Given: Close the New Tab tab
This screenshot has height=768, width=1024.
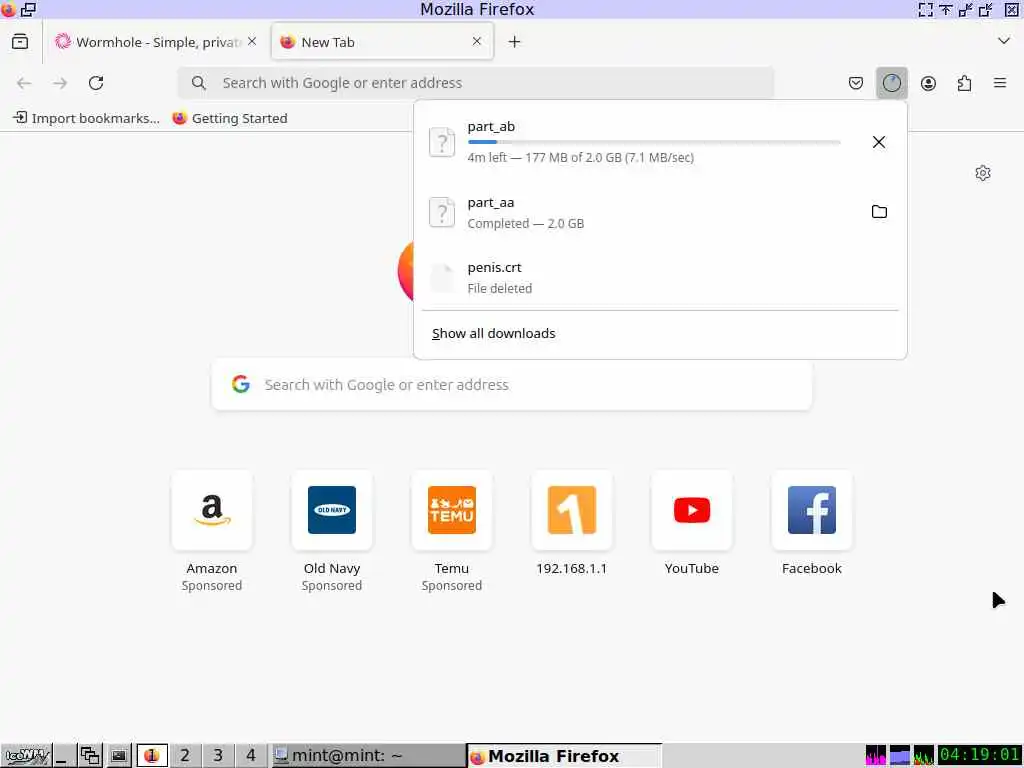Looking at the screenshot, I should point(477,41).
